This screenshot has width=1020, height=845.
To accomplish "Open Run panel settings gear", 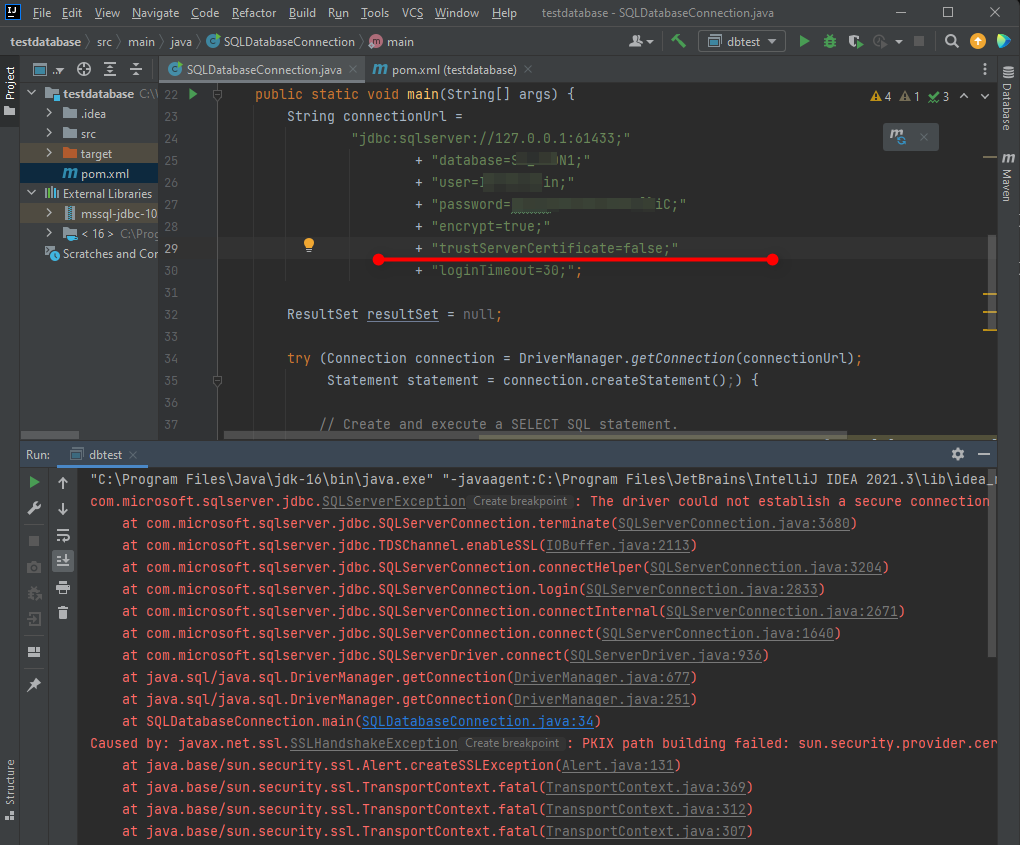I will coord(958,454).
